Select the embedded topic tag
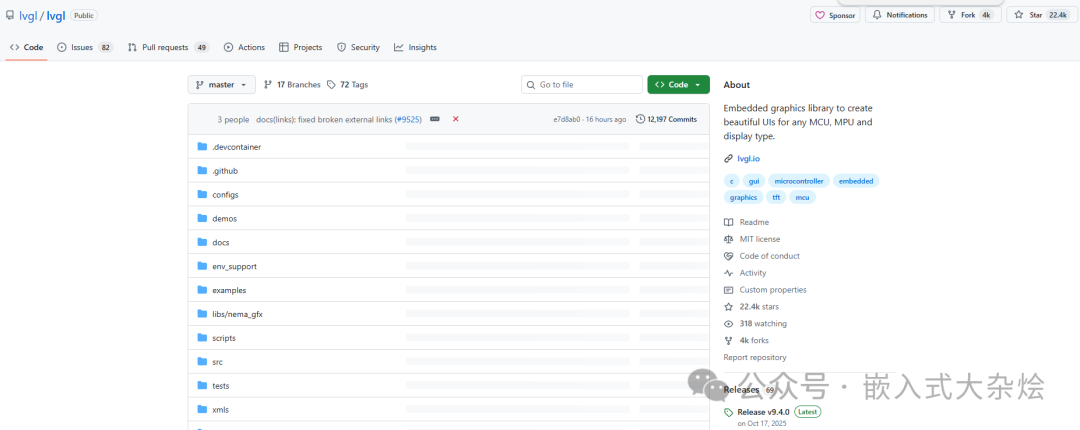This screenshot has width=1080, height=430. click(x=856, y=181)
